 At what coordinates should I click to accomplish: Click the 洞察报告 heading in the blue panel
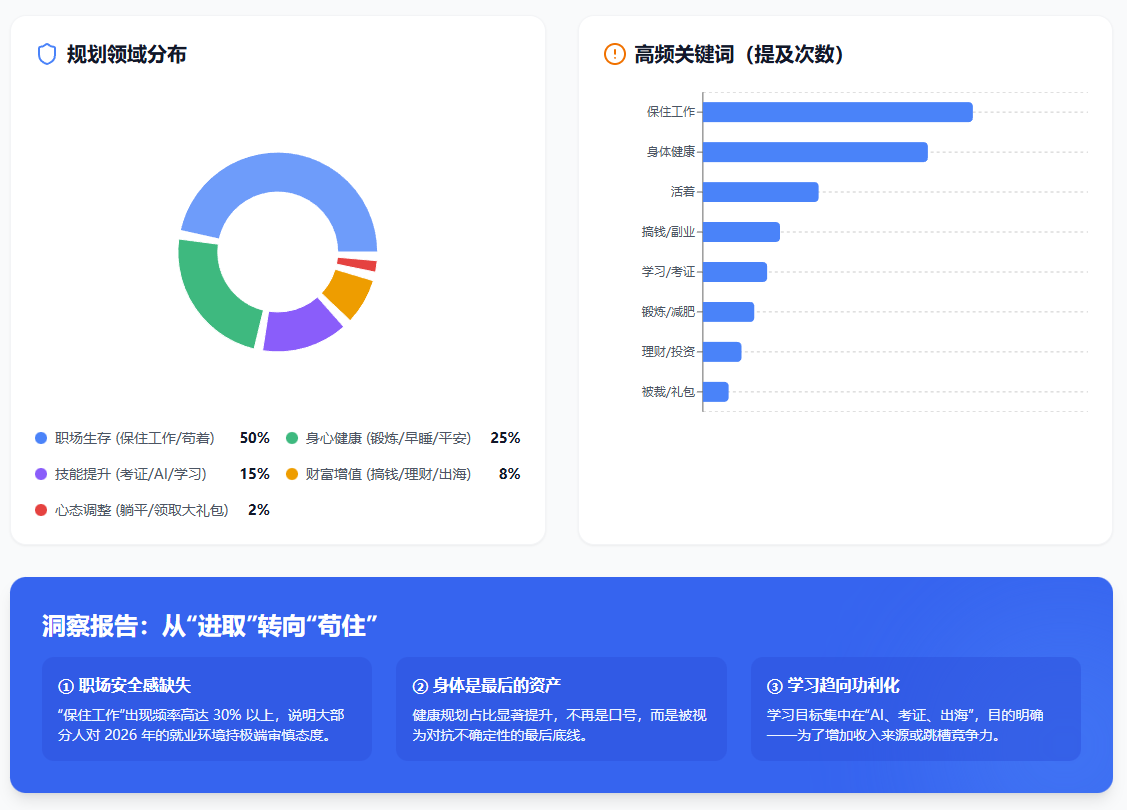[x=209, y=626]
